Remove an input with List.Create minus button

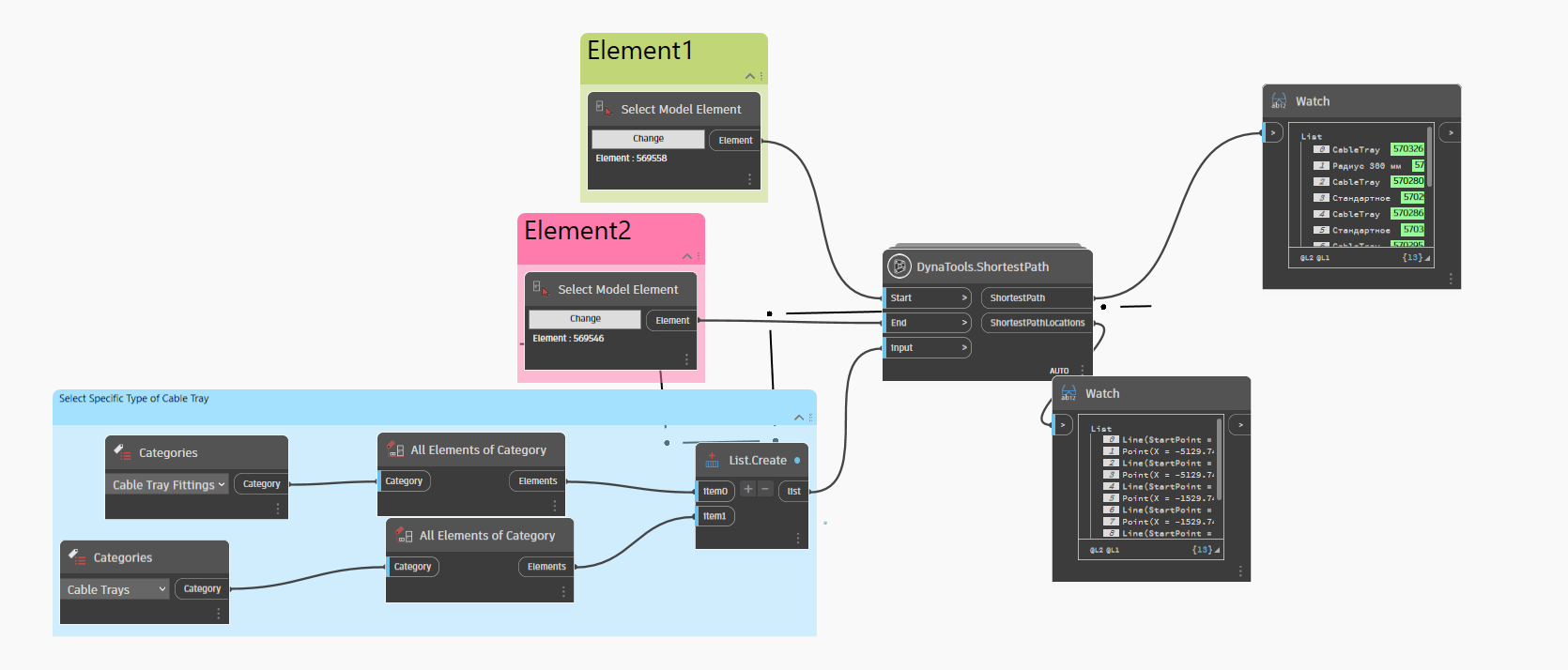(764, 489)
